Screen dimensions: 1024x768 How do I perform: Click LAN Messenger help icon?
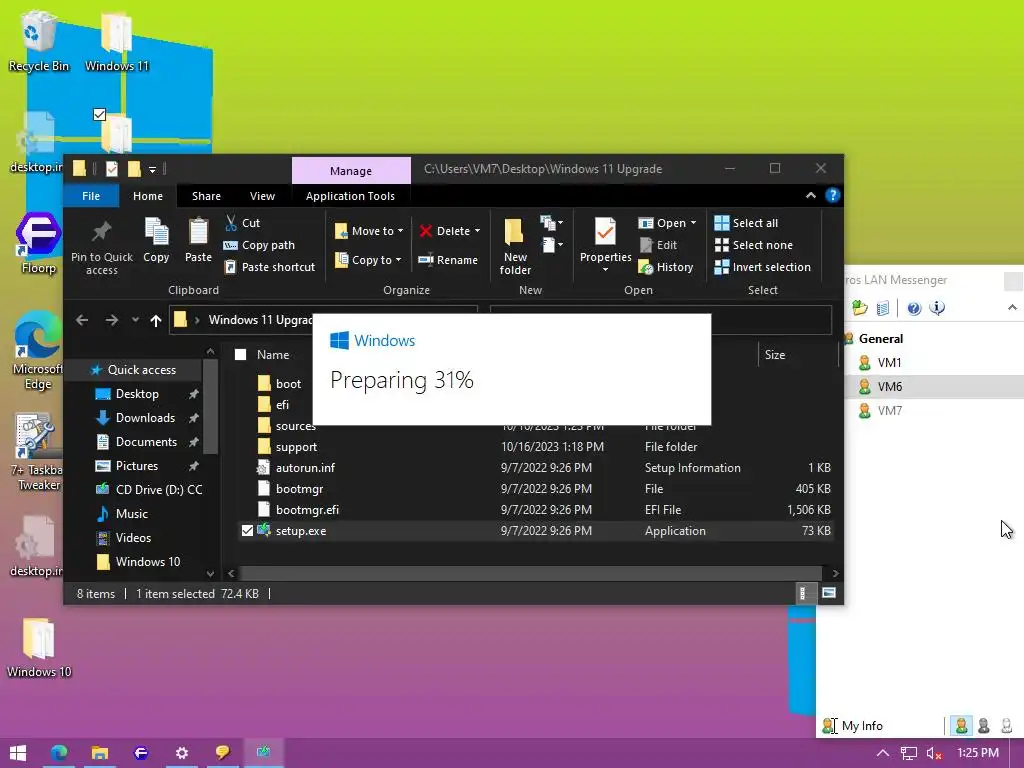click(914, 308)
